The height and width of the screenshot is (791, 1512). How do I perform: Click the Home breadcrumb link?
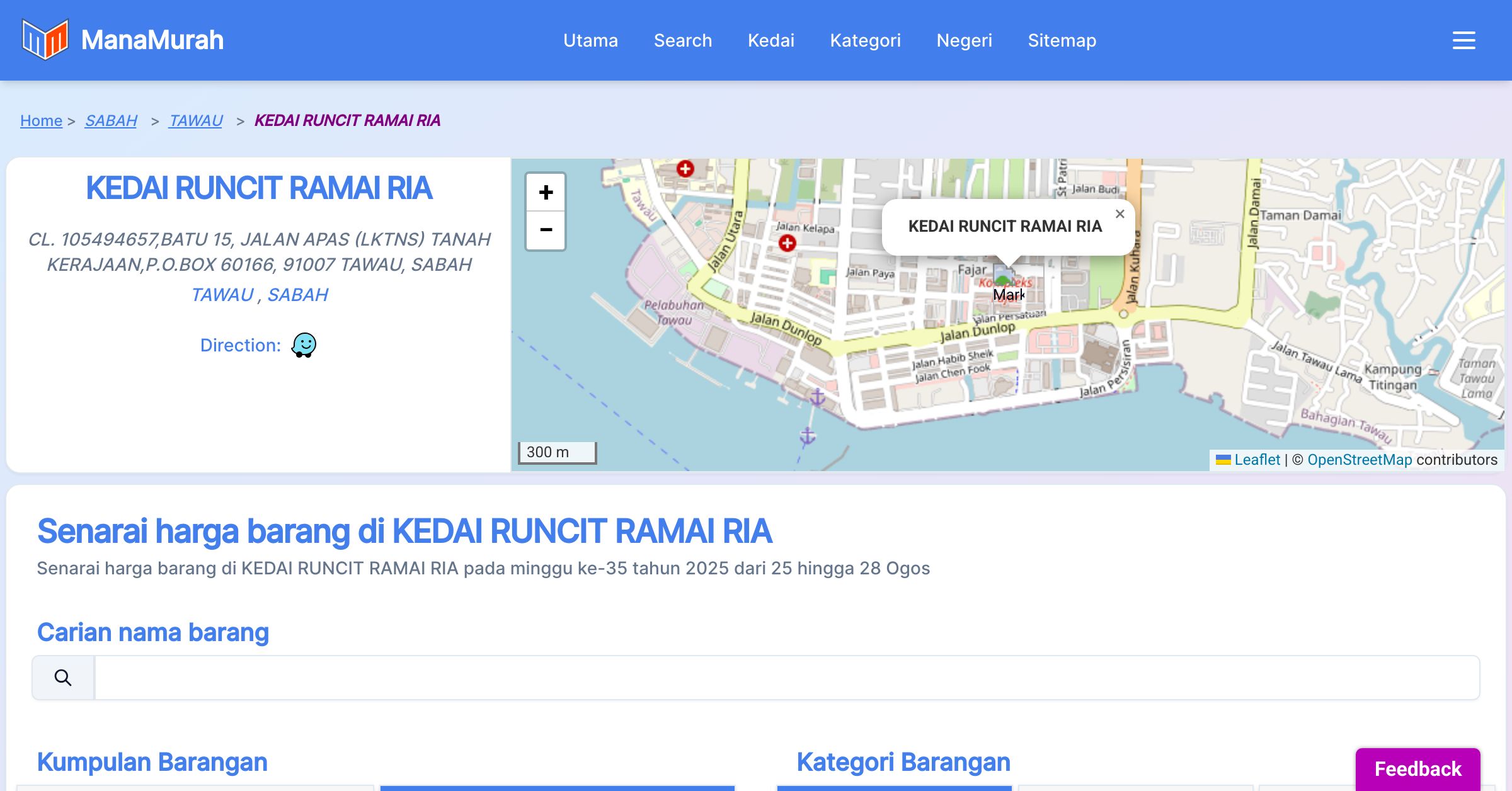(41, 120)
